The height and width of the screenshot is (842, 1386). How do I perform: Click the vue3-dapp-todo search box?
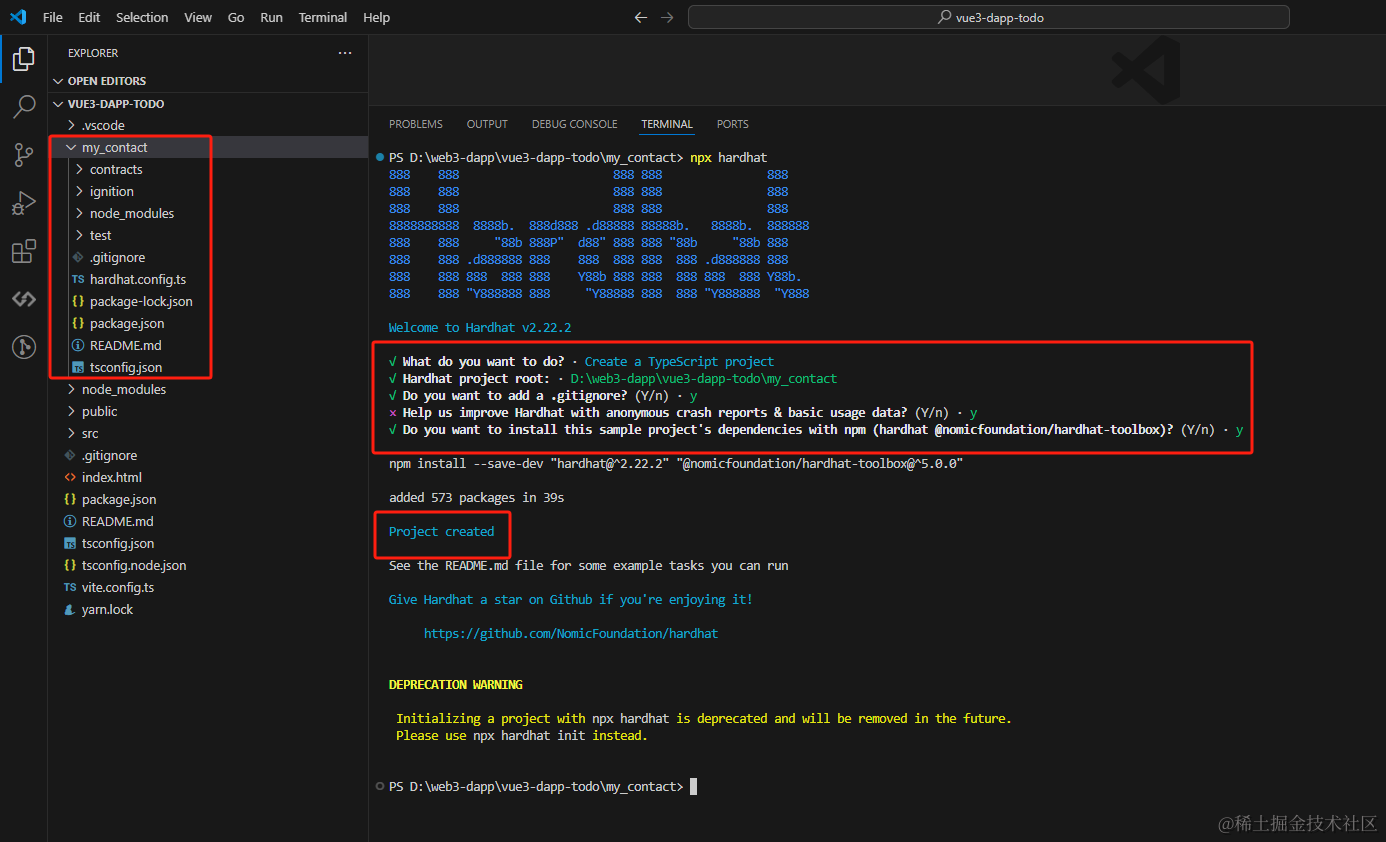click(989, 17)
